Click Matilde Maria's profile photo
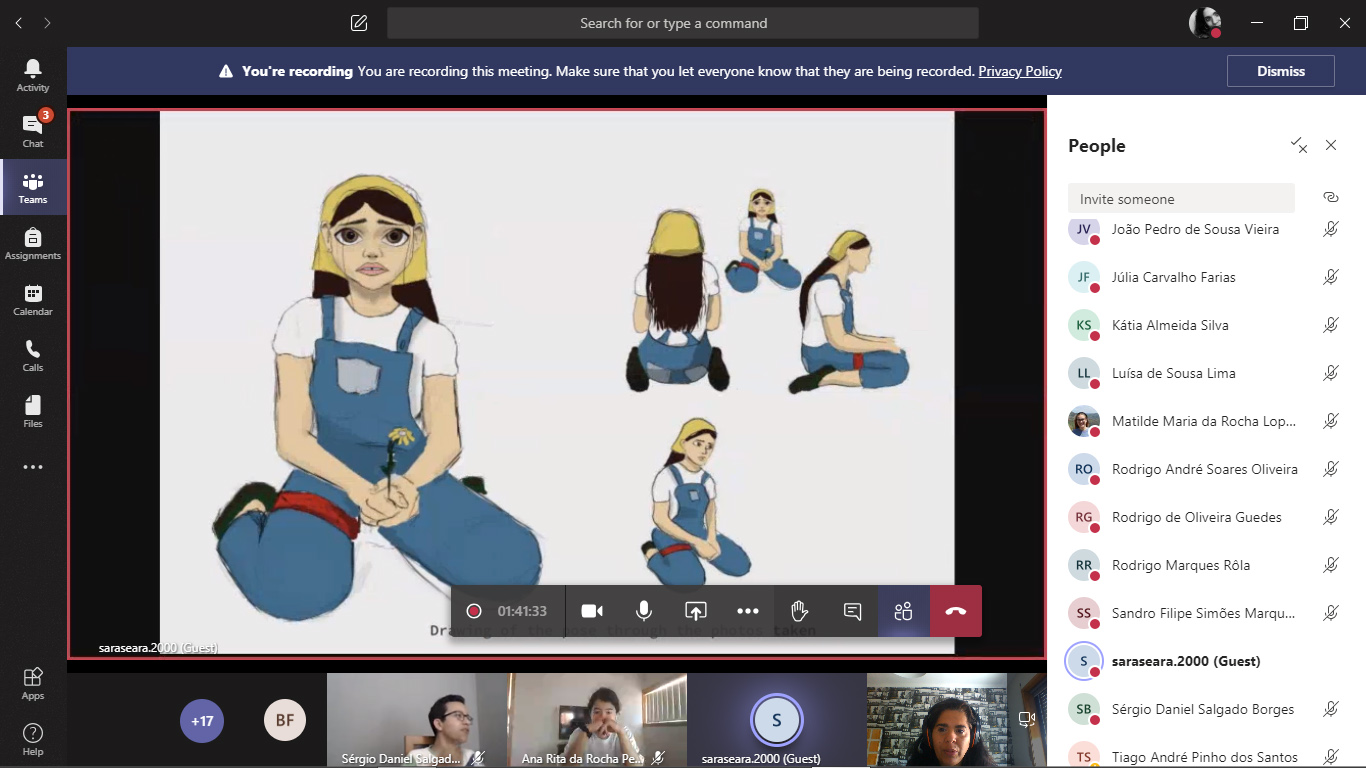 (x=1084, y=421)
